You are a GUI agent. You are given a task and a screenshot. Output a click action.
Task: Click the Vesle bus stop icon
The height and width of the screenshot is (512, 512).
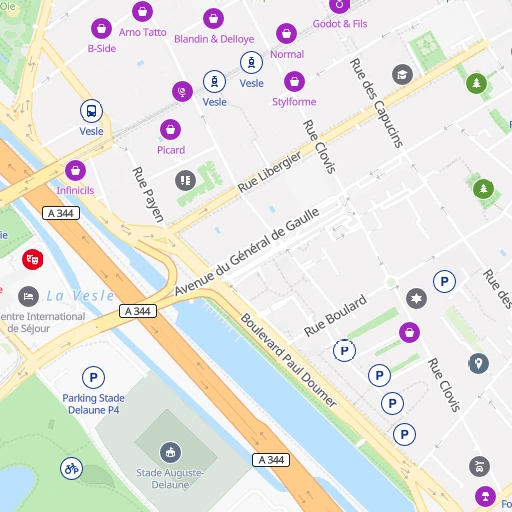click(91, 111)
